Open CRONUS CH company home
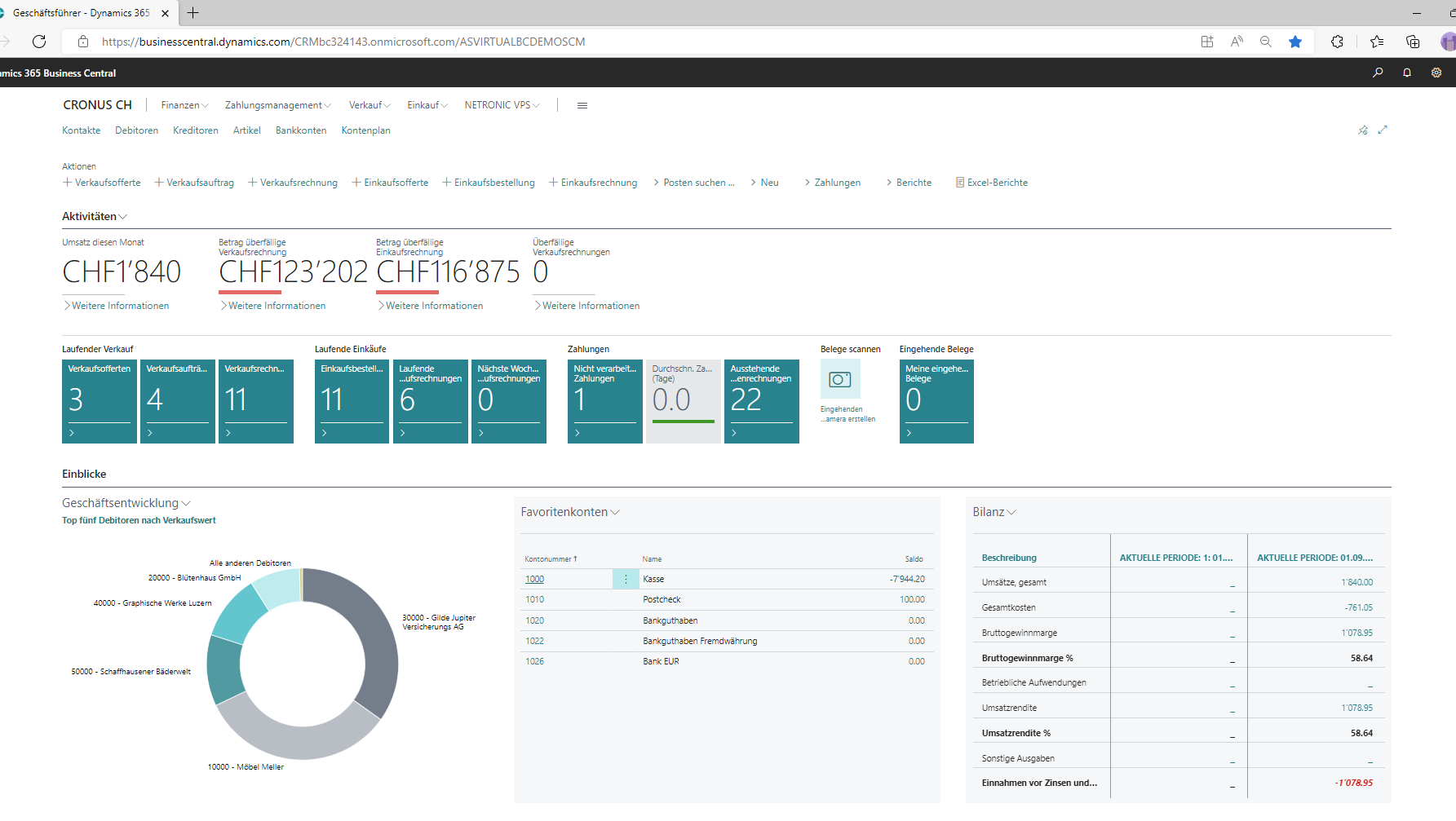 click(x=97, y=105)
